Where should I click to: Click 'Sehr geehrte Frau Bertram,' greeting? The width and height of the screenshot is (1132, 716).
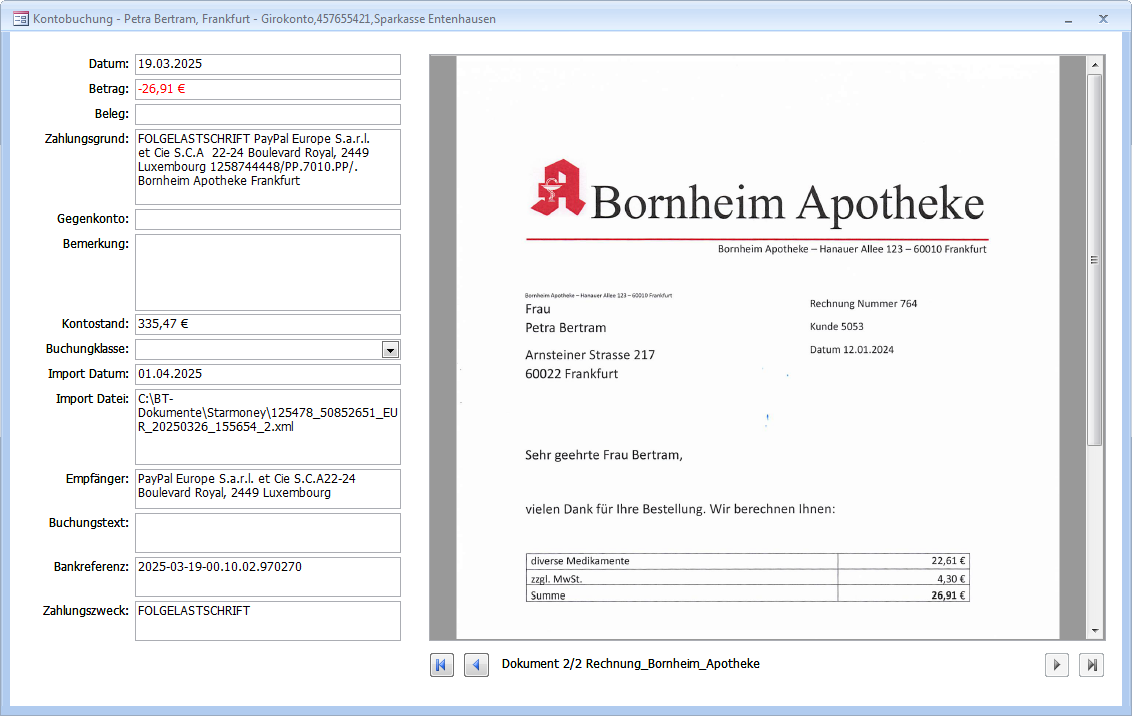(604, 455)
